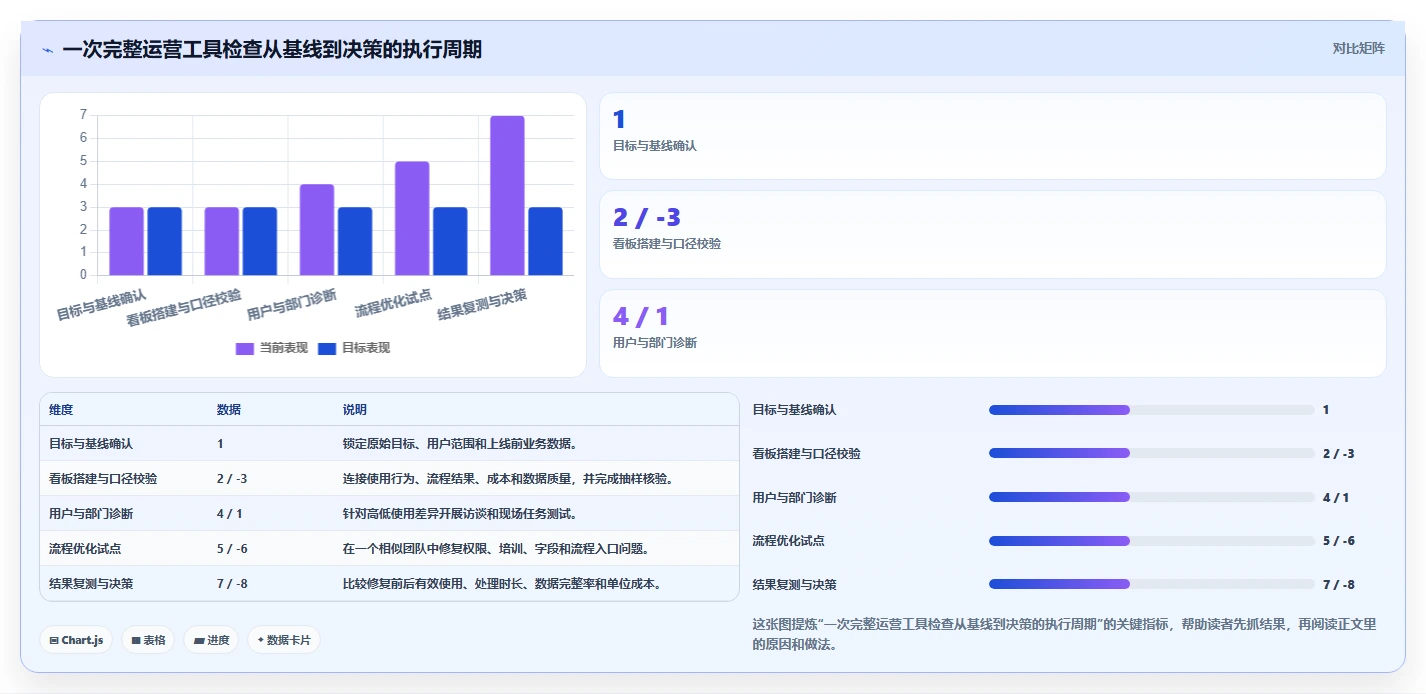Click the table data value 5 / -6

pyautogui.click(x=232, y=549)
